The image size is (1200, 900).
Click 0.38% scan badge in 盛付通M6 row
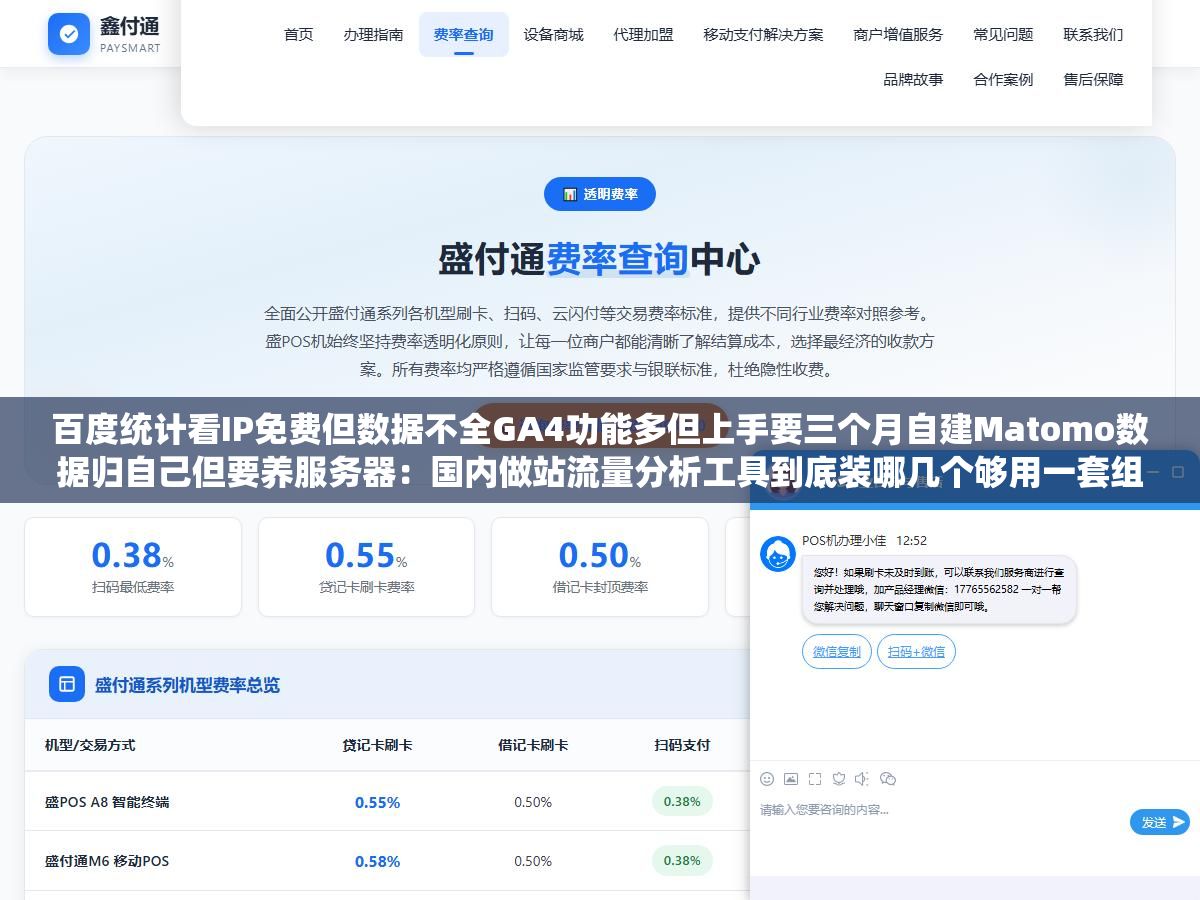[682, 860]
